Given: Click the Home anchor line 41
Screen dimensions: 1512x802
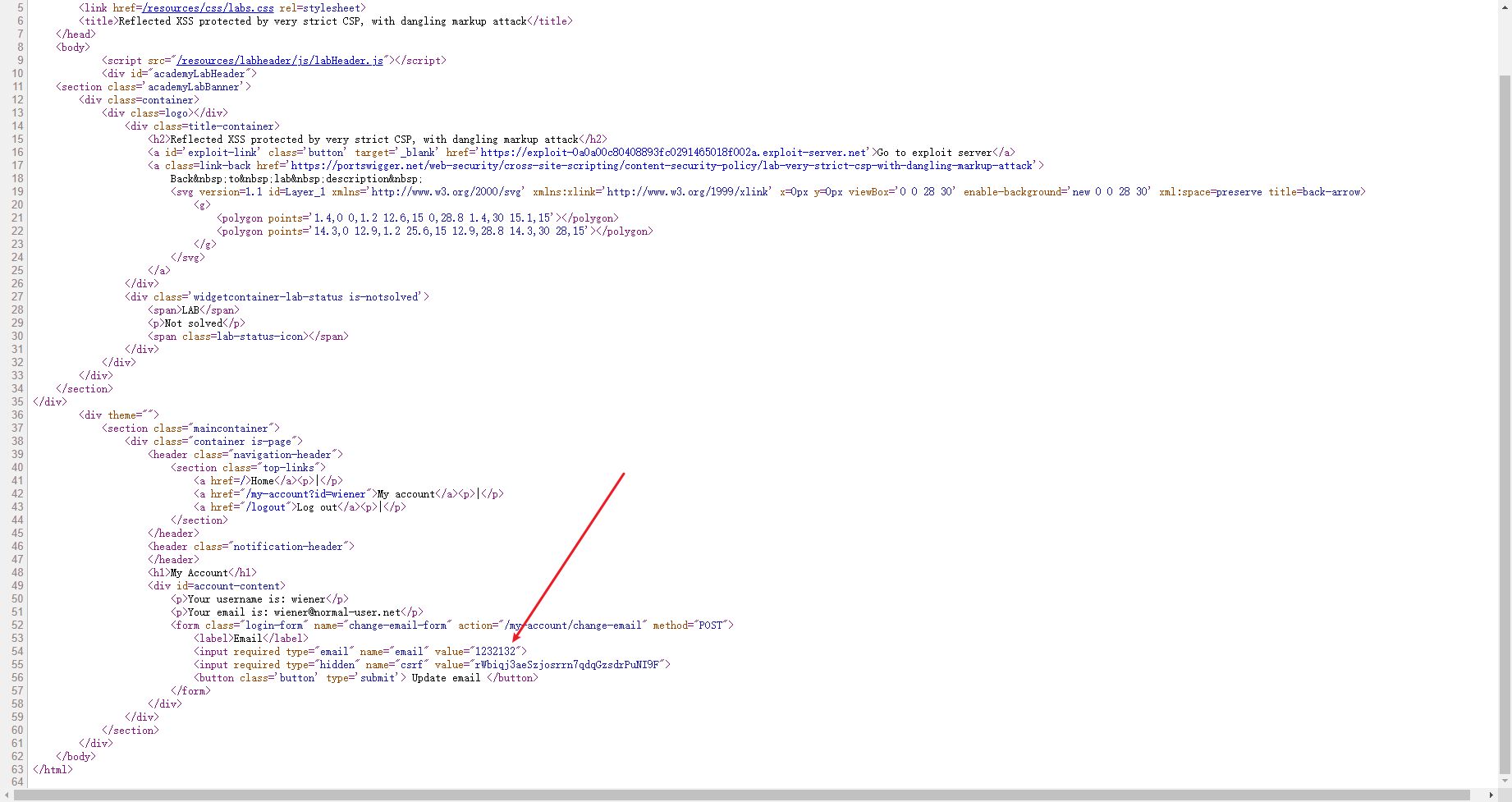Looking at the screenshot, I should (268, 481).
